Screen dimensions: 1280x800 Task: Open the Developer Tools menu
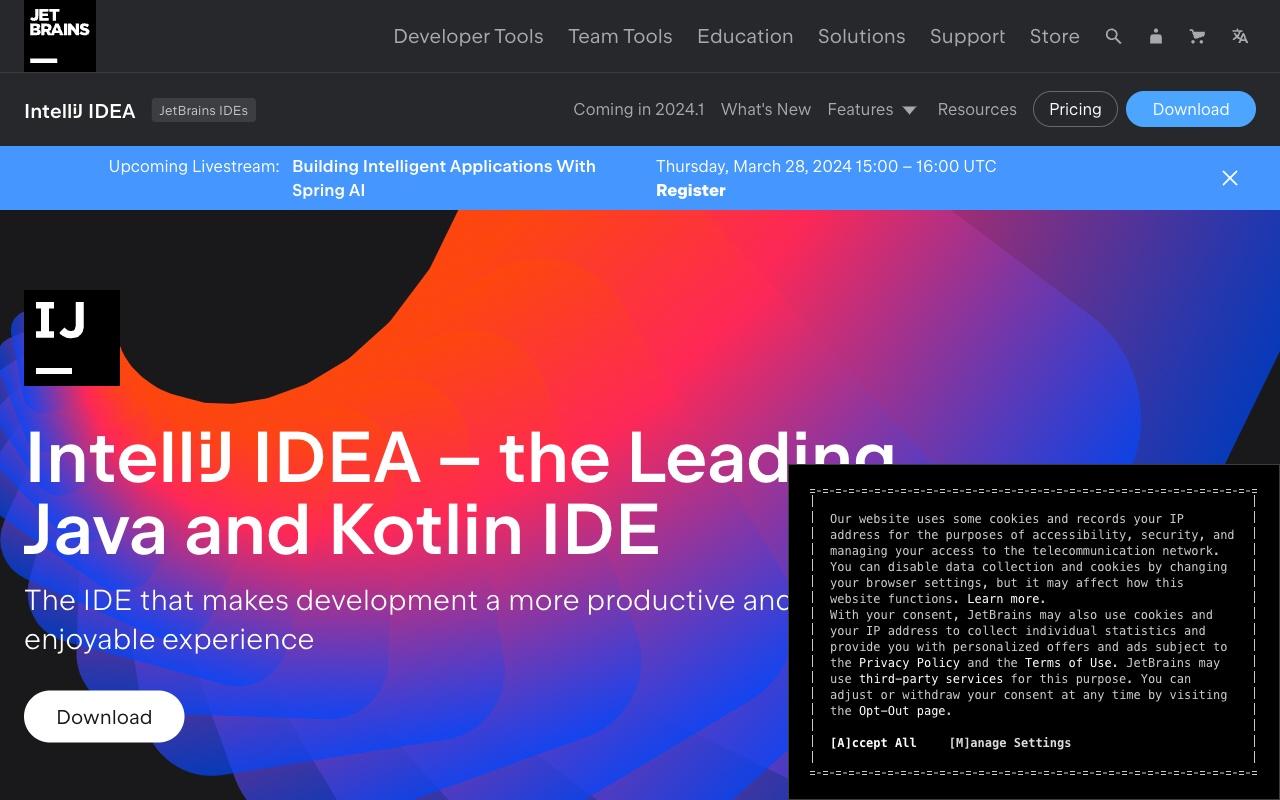point(468,36)
